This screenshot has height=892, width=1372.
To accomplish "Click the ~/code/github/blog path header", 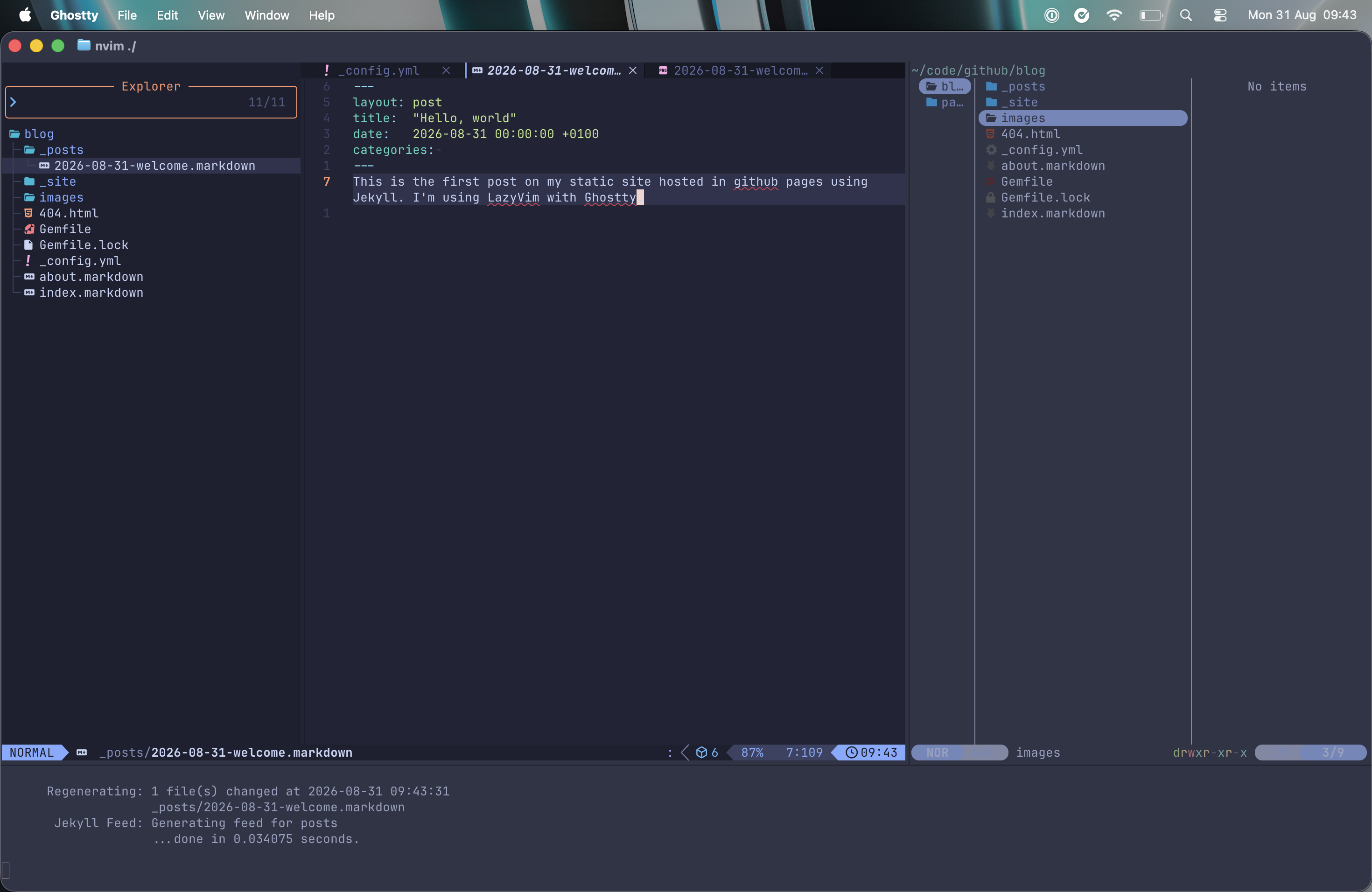I will (978, 70).
